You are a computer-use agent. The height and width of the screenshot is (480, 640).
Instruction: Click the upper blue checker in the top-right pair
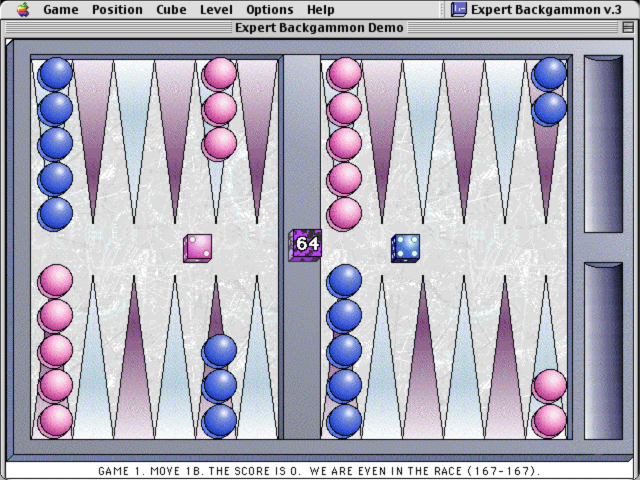click(549, 73)
